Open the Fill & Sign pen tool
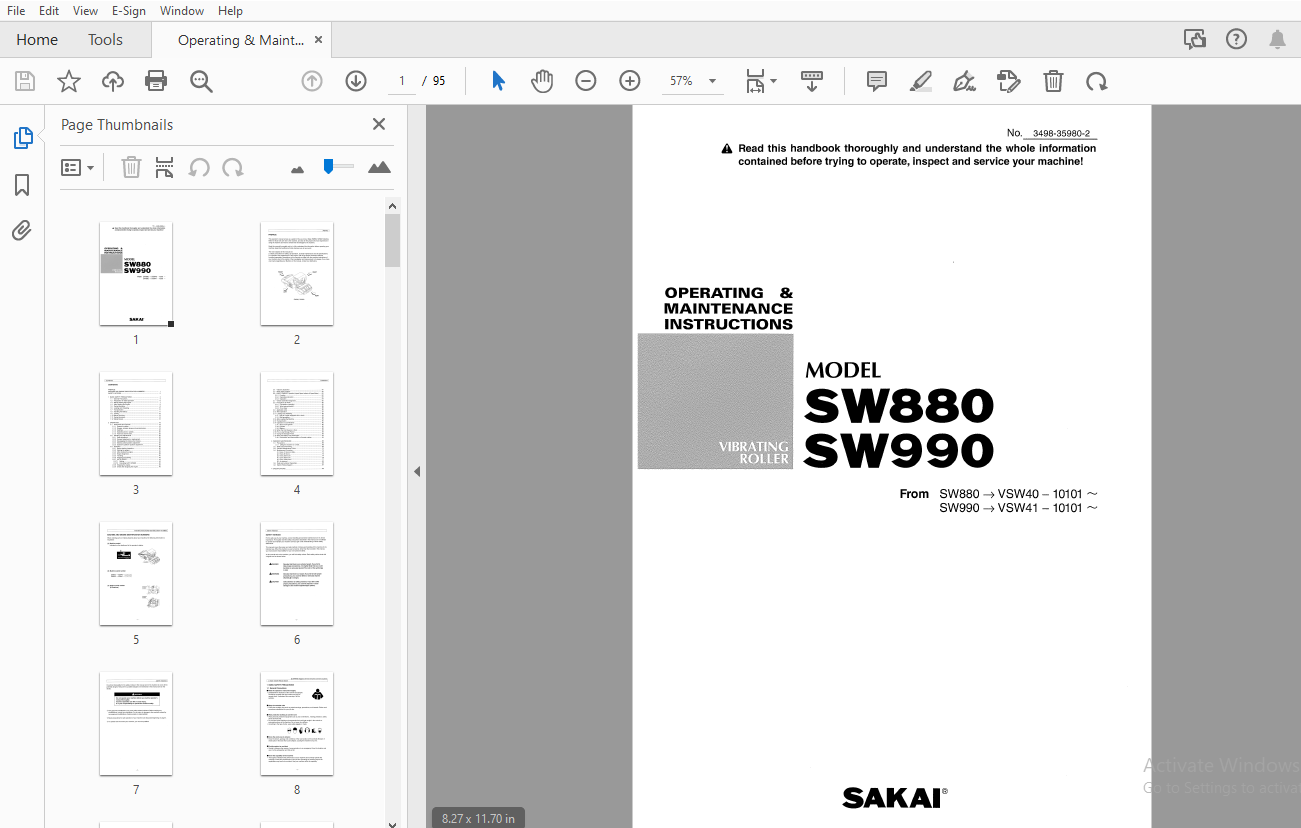 965,81
